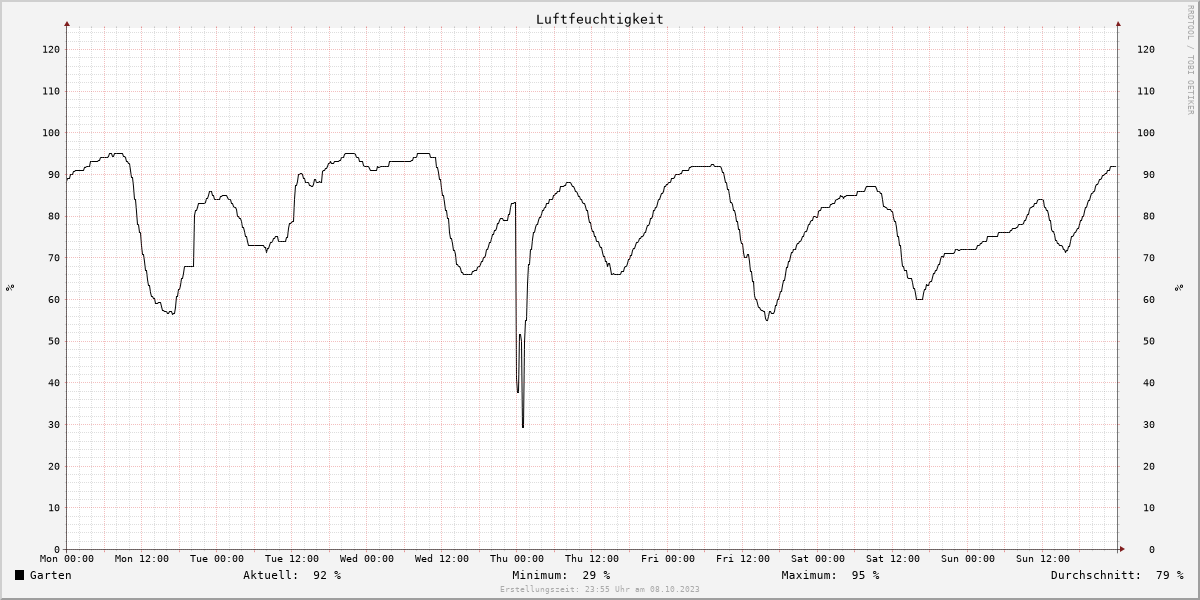
Task: Click the '70' label on the right axis
Action: 1149,258
